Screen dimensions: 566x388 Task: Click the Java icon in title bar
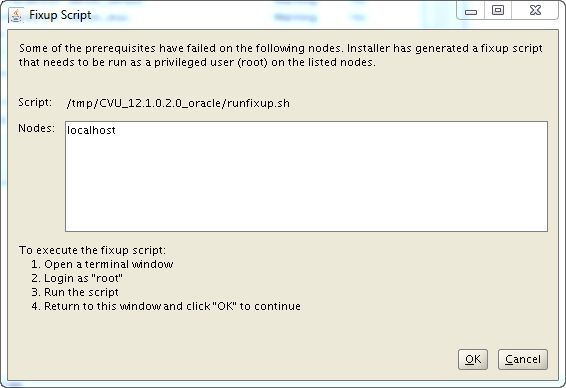pos(16,16)
